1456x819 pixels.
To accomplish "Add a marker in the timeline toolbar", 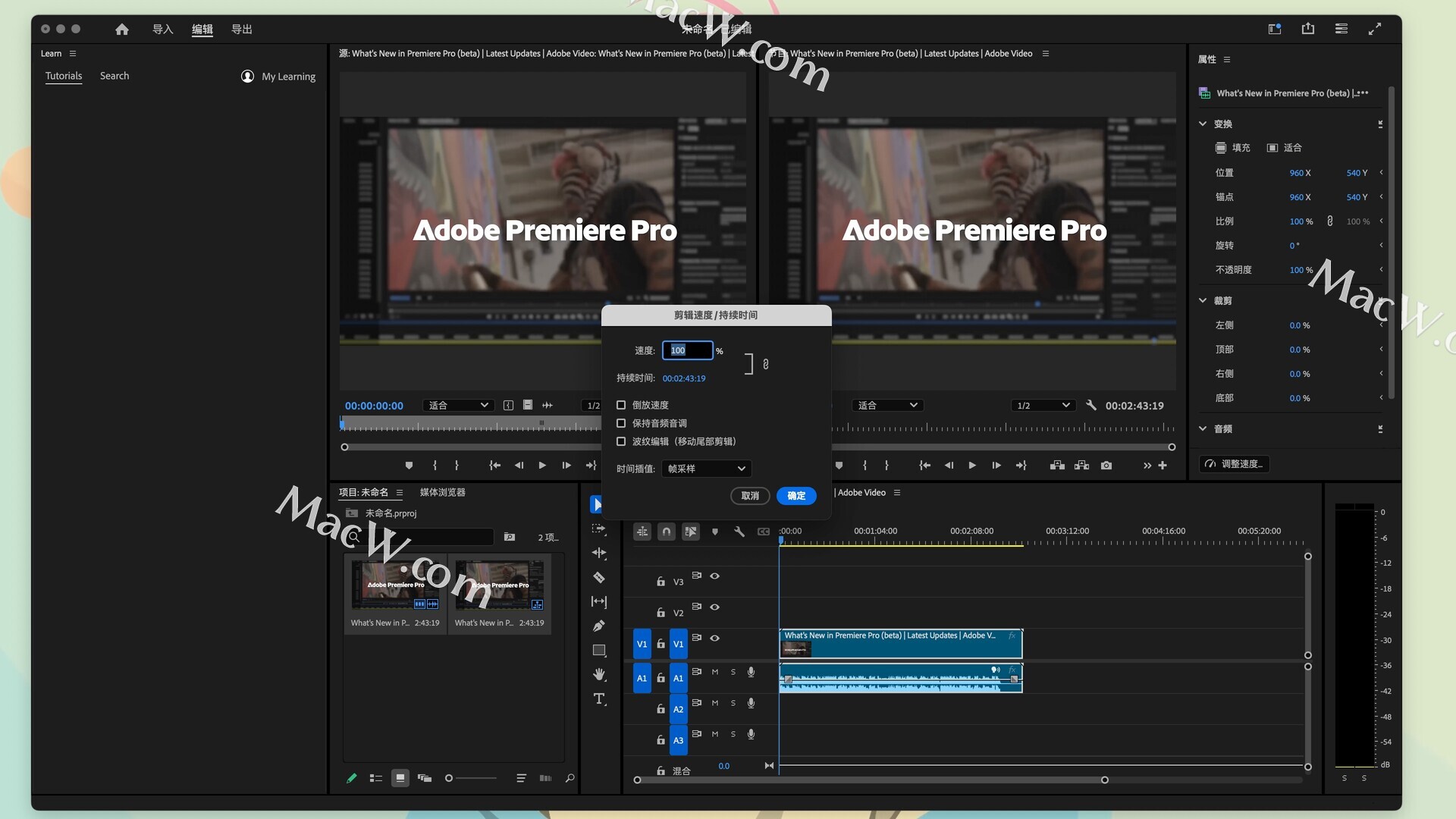I will (715, 532).
